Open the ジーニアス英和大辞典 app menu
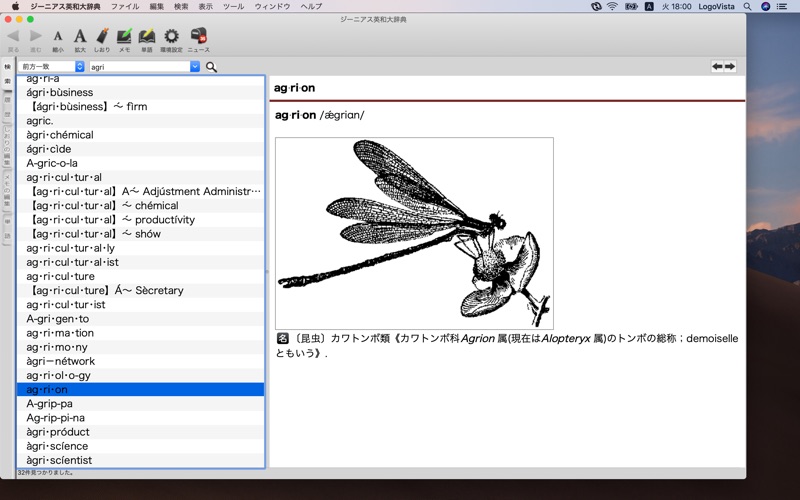 pos(65,6)
